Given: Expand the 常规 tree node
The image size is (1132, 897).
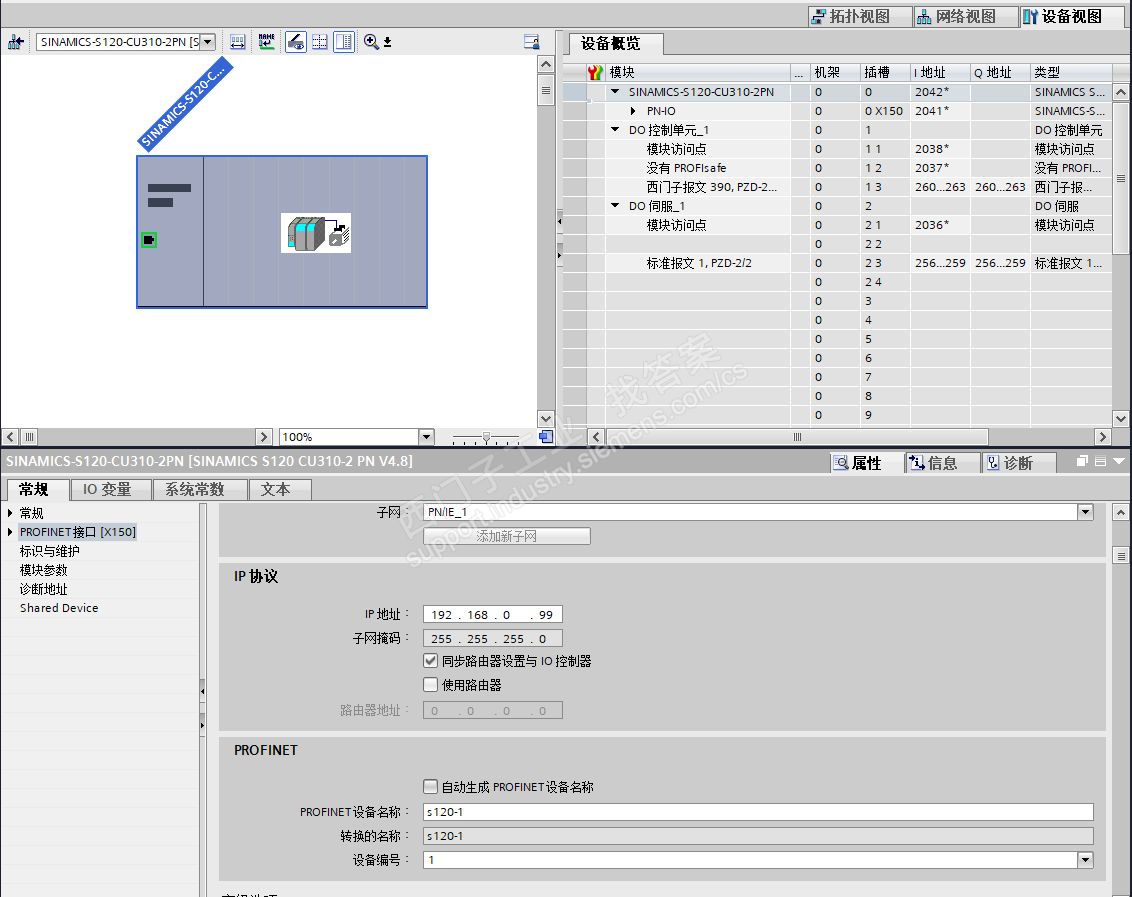Looking at the screenshot, I should pos(10,513).
